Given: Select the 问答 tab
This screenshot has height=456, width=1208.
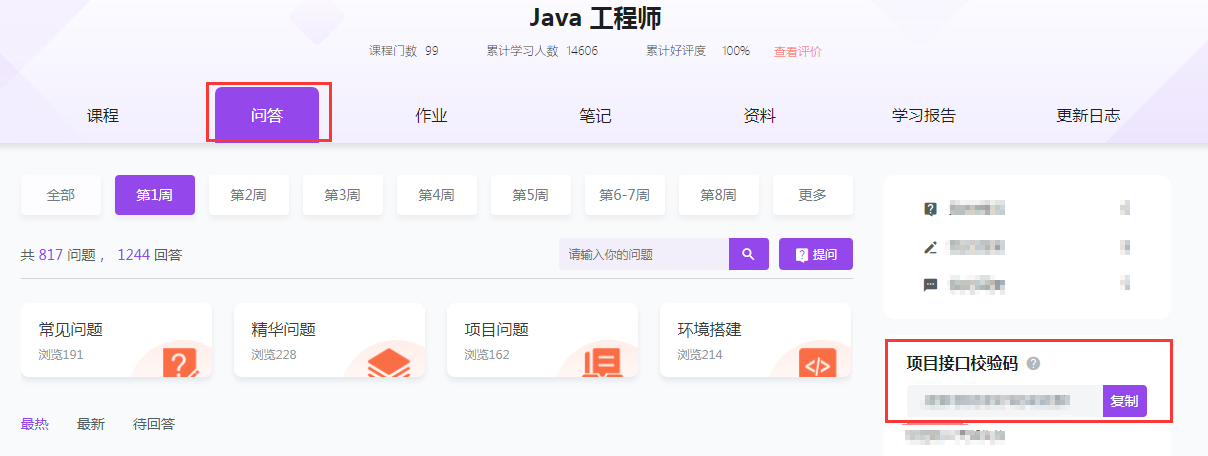Looking at the screenshot, I should coord(267,115).
